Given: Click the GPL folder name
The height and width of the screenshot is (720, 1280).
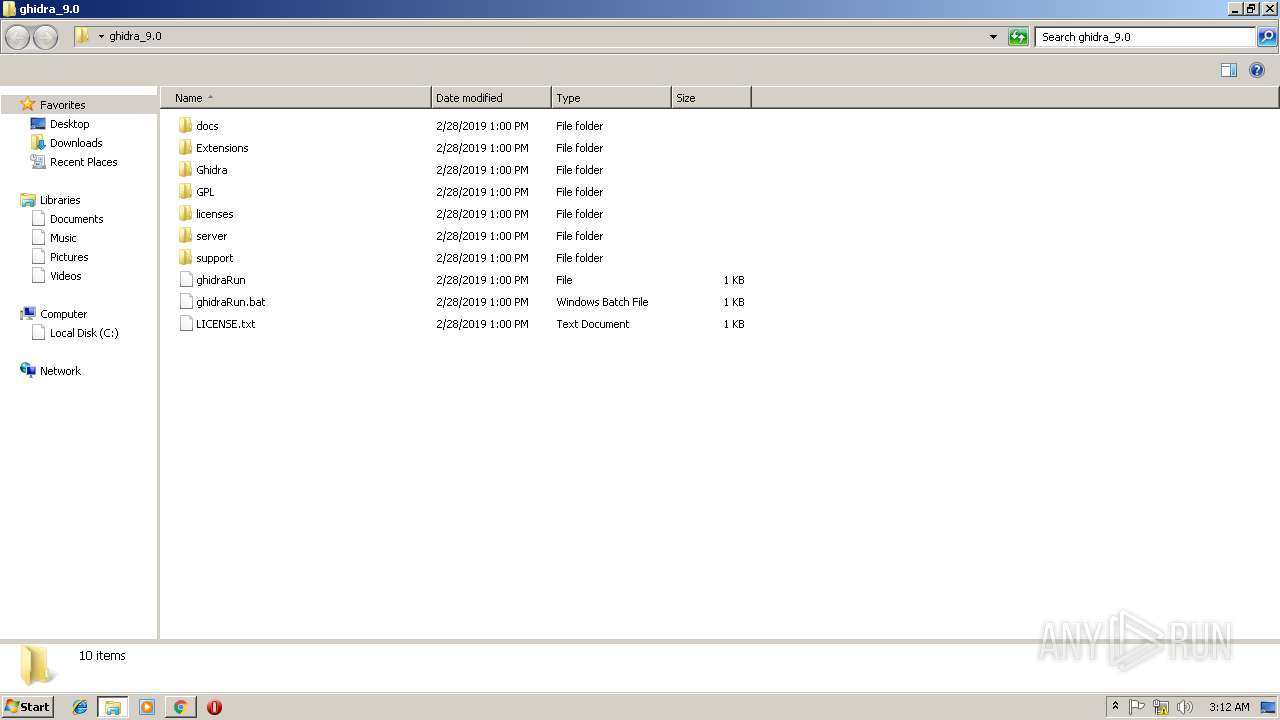Looking at the screenshot, I should coord(205,192).
